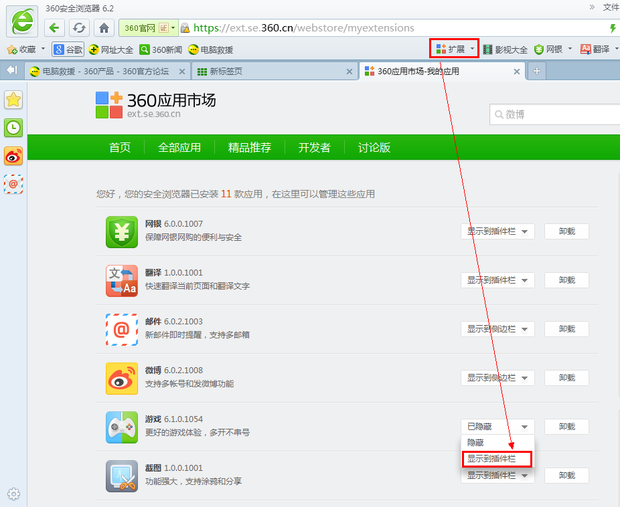Click the 360 browser logo
This screenshot has width=620, height=507.
[x=22, y=21]
